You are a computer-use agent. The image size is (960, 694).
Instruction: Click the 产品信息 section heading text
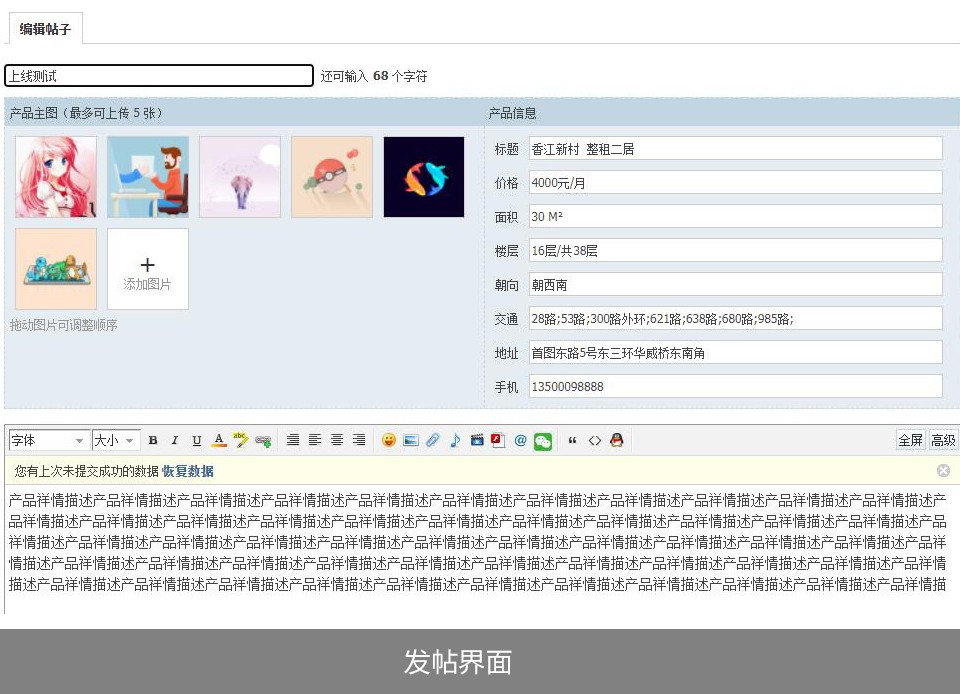point(512,113)
